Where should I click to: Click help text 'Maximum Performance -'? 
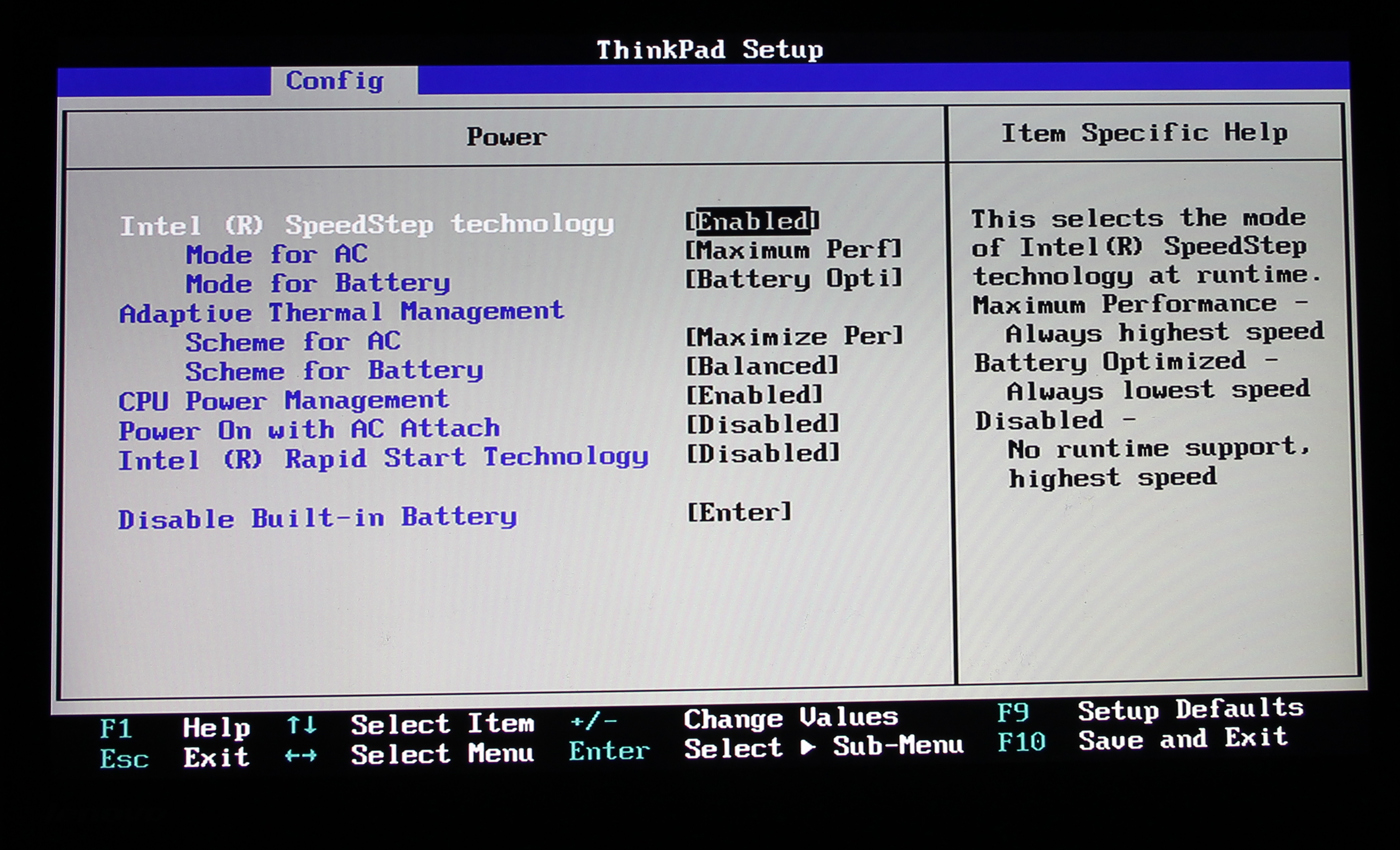(1140, 304)
